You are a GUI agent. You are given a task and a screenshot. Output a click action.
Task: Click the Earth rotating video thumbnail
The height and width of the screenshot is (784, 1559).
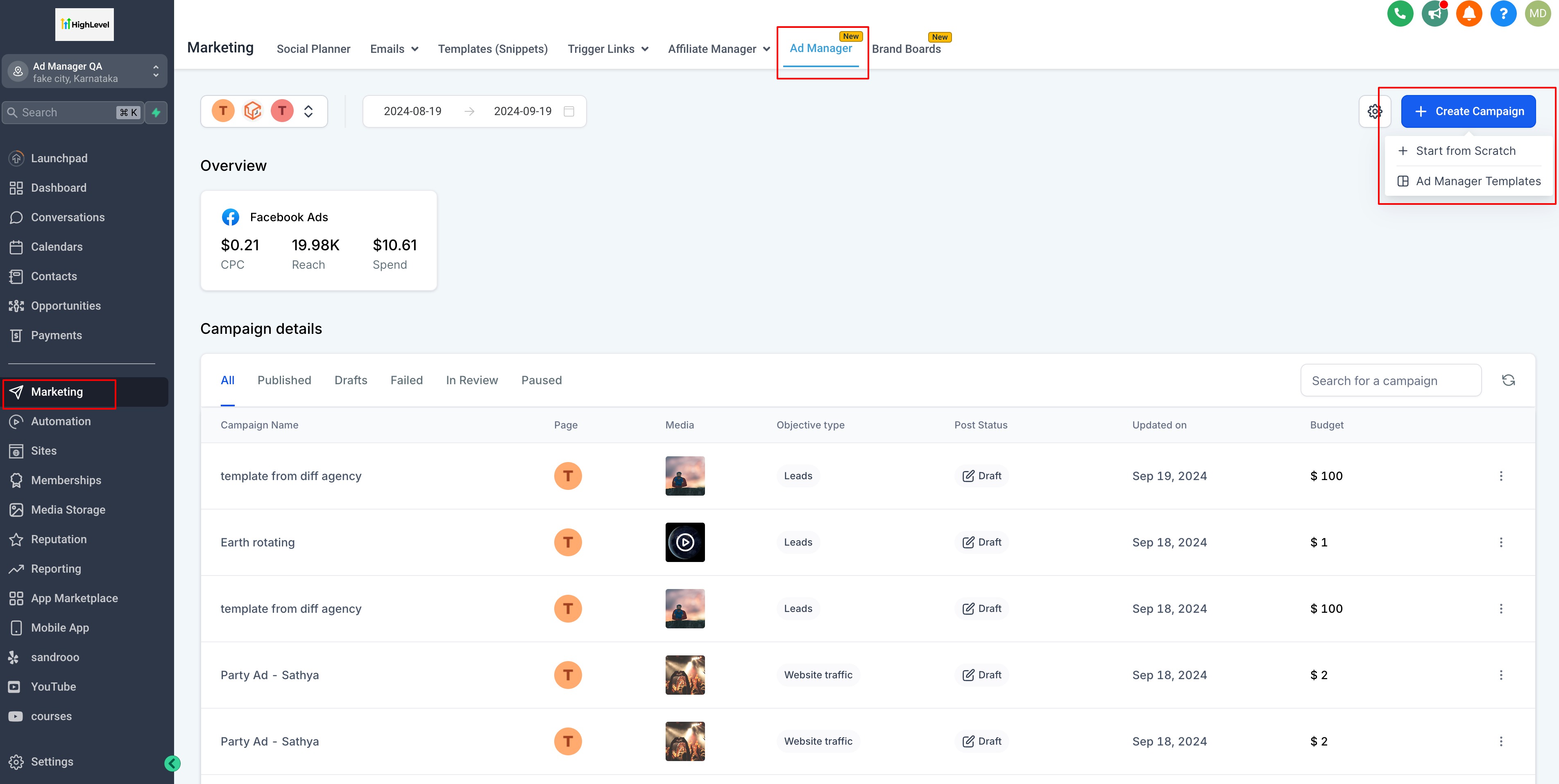[x=684, y=542]
